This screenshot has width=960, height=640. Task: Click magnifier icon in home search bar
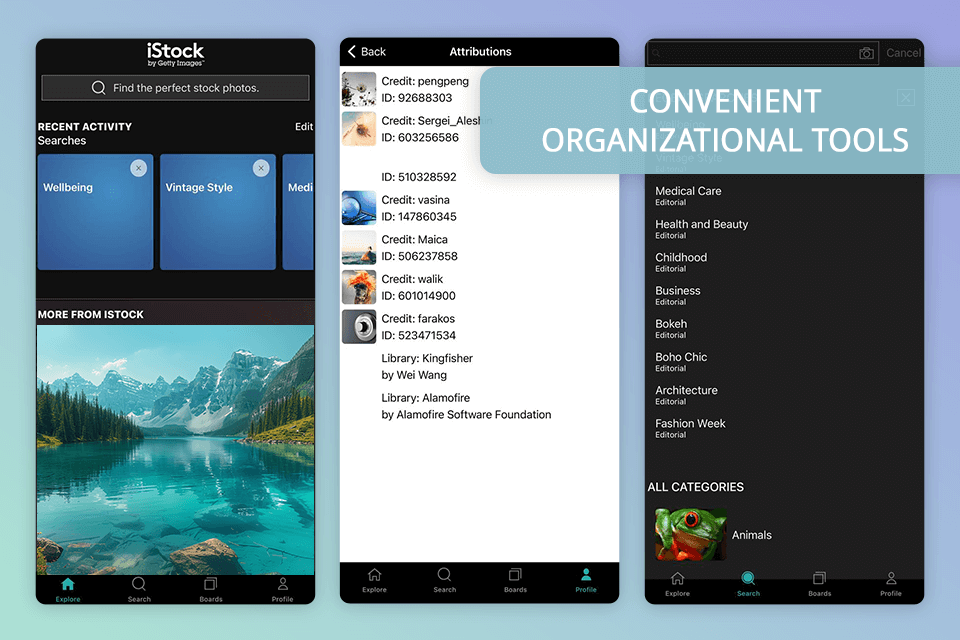pyautogui.click(x=99, y=88)
